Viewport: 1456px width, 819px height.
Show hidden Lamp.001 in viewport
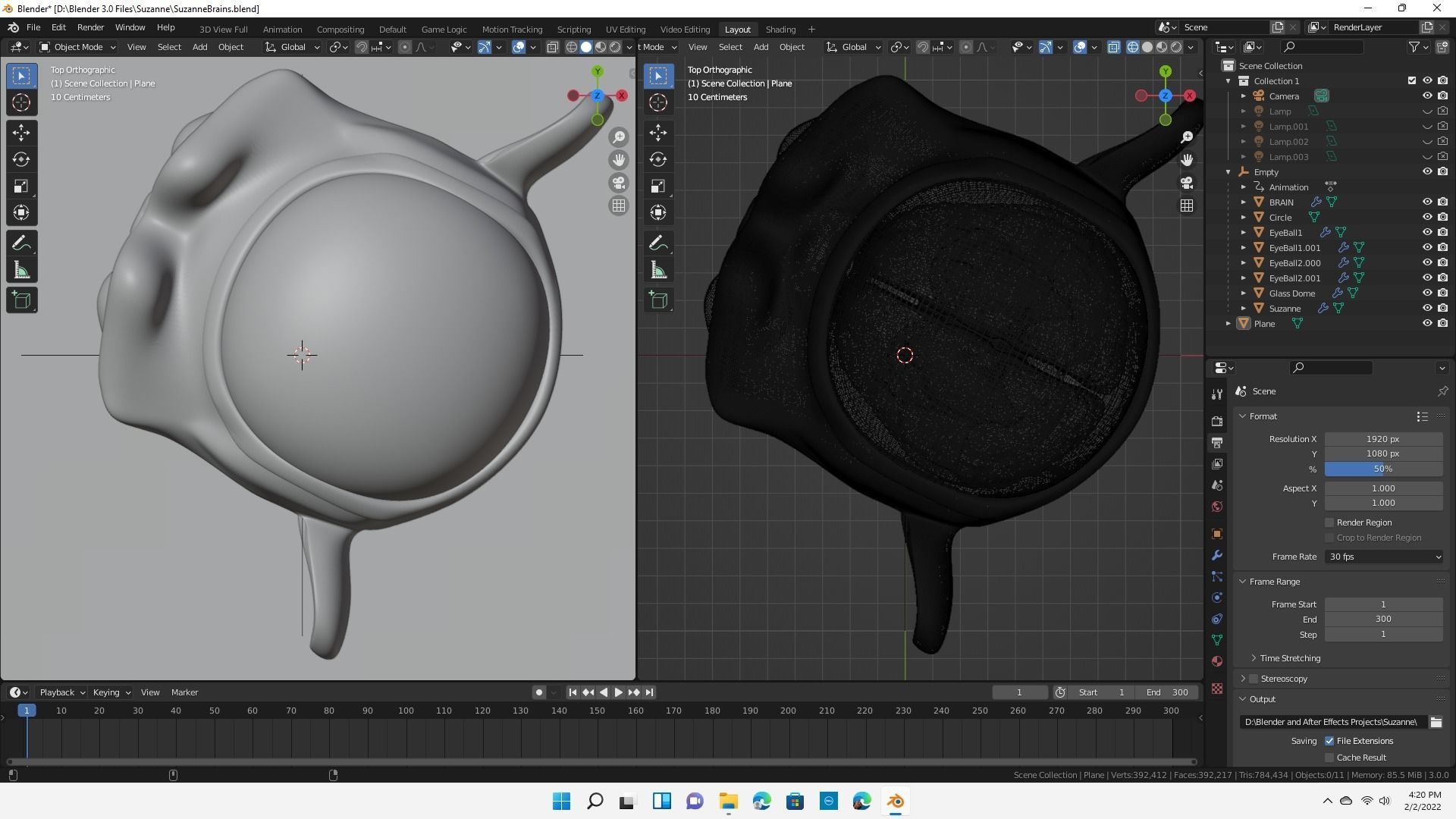(x=1426, y=127)
